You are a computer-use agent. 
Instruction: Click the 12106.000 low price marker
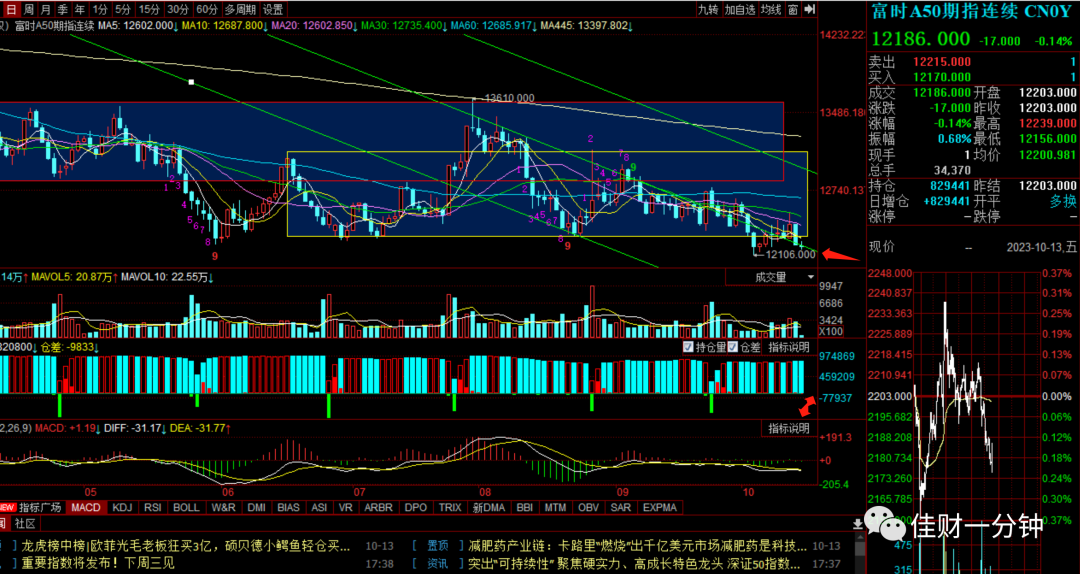(791, 254)
